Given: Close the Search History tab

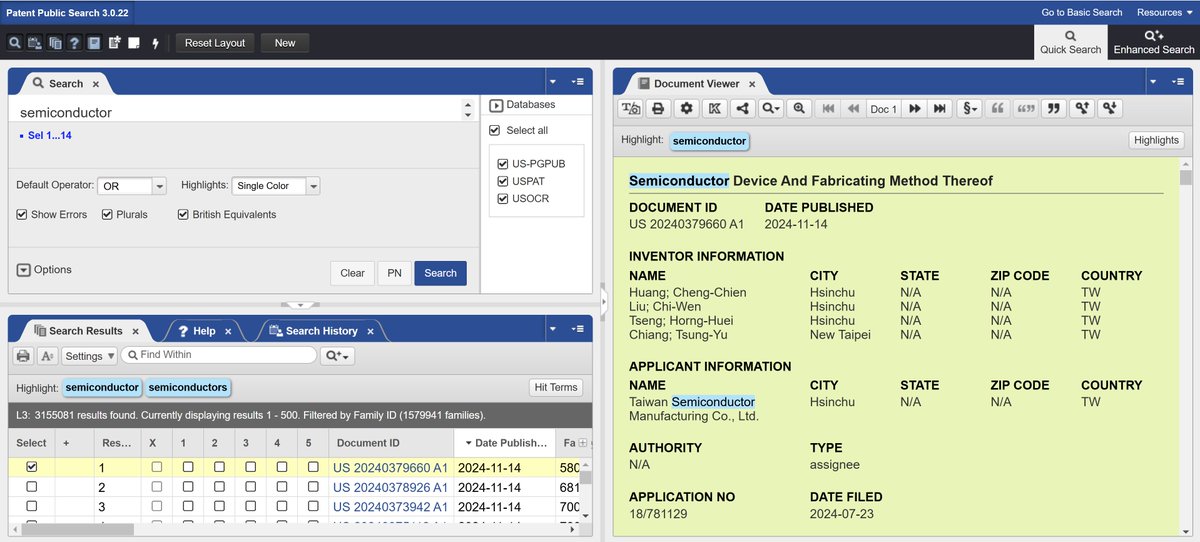Looking at the screenshot, I should 370,331.
